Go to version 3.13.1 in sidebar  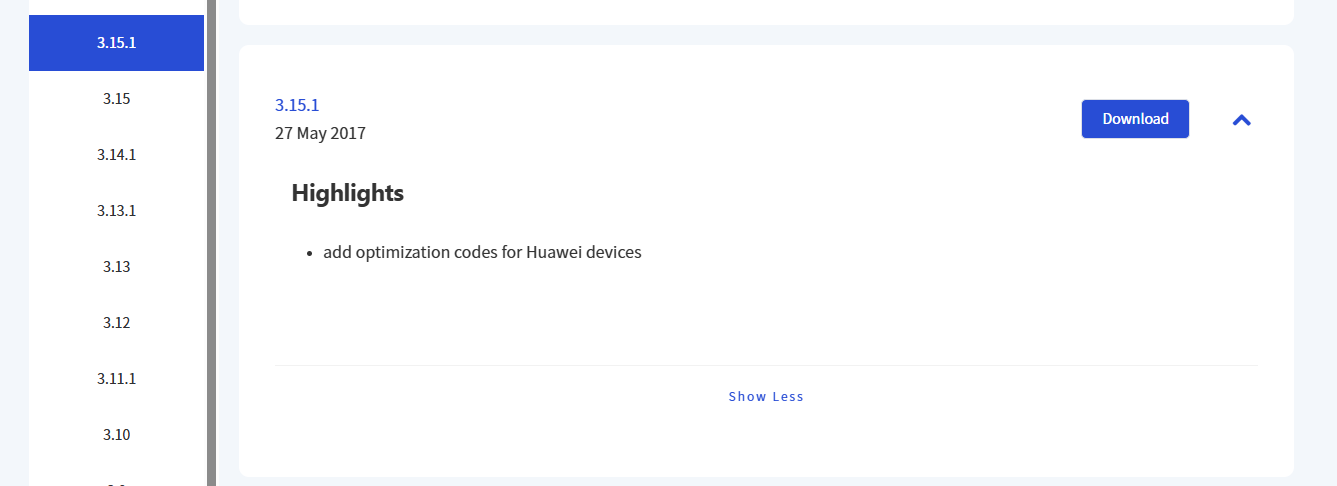(116, 211)
